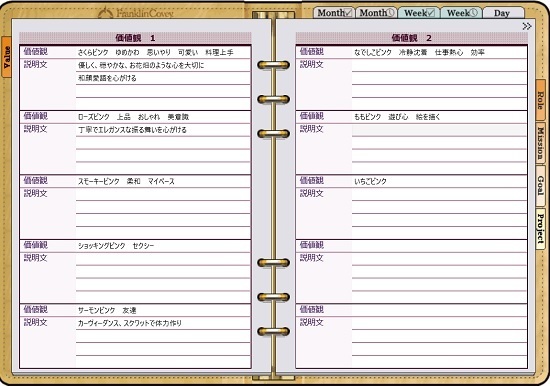Click first description line under いちごピンク
This screenshot has height=386, width=550.
pos(439,194)
